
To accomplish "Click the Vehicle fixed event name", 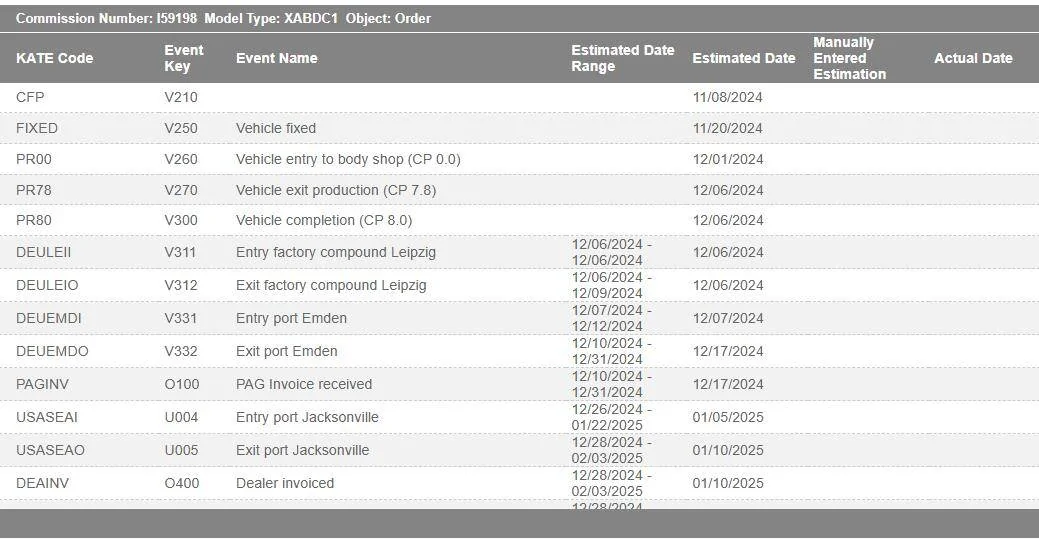I will [x=275, y=128].
